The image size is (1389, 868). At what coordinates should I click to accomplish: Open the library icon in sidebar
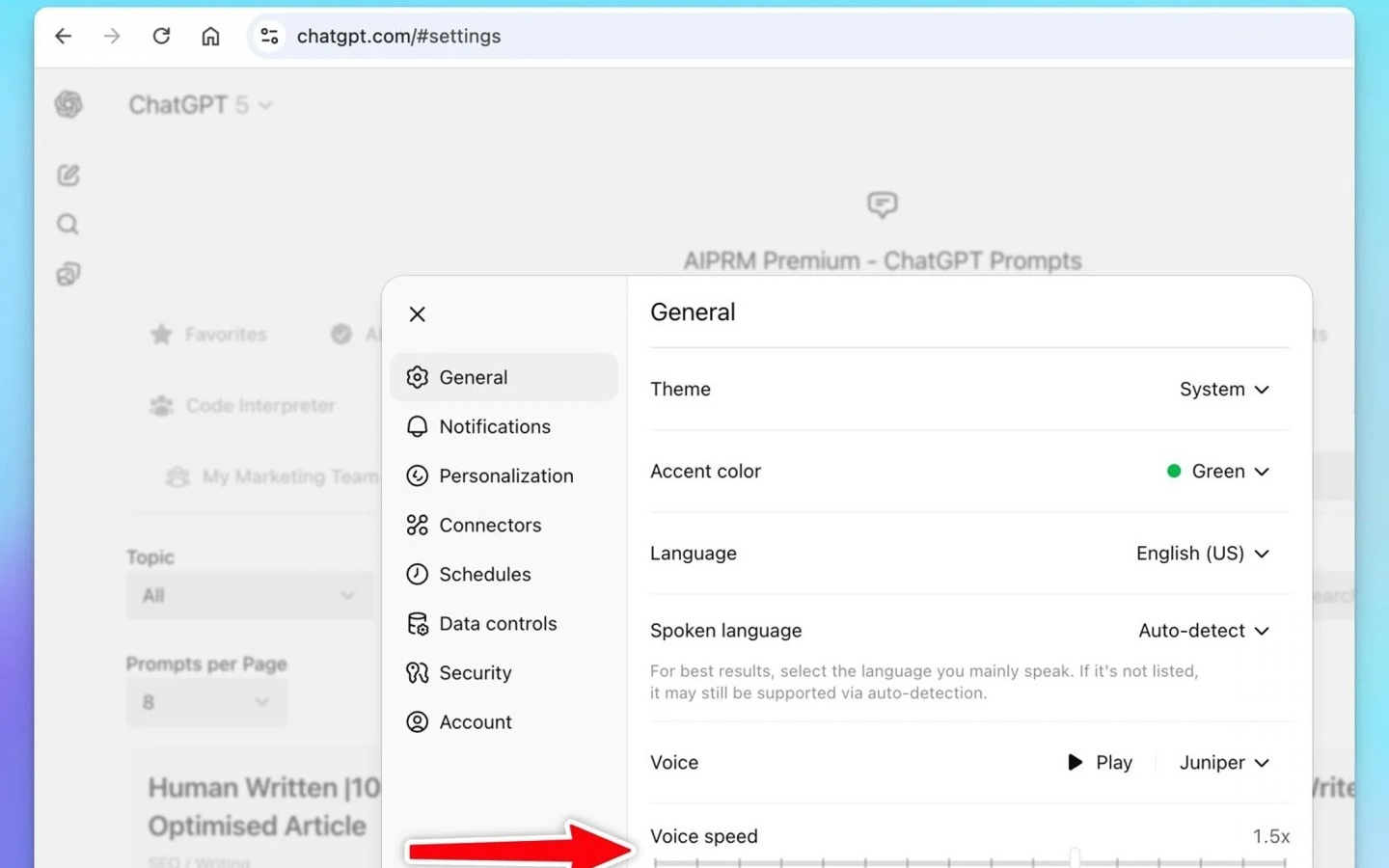(x=68, y=274)
